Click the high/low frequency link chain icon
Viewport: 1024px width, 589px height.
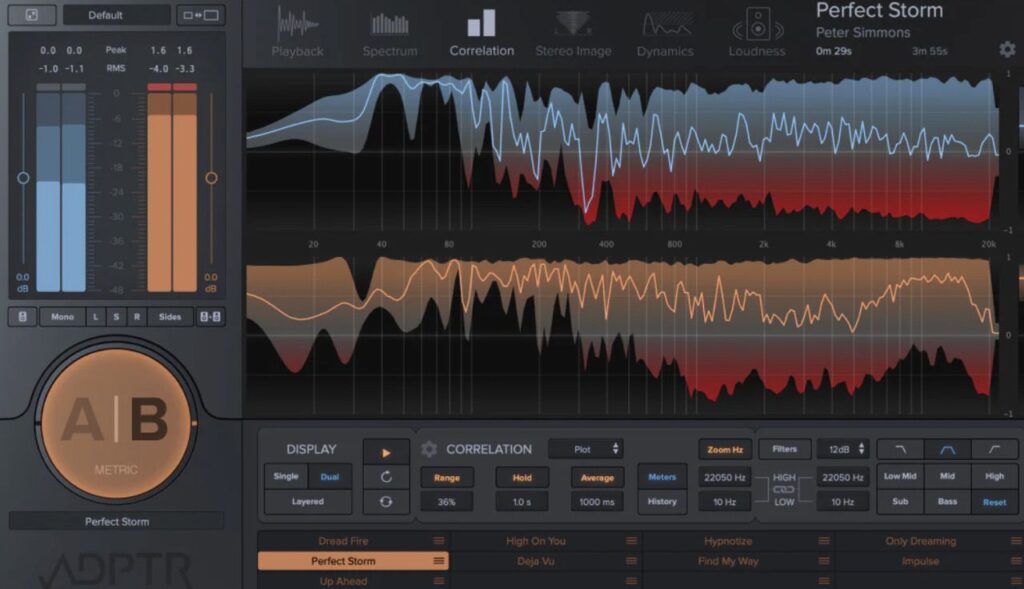pos(784,489)
